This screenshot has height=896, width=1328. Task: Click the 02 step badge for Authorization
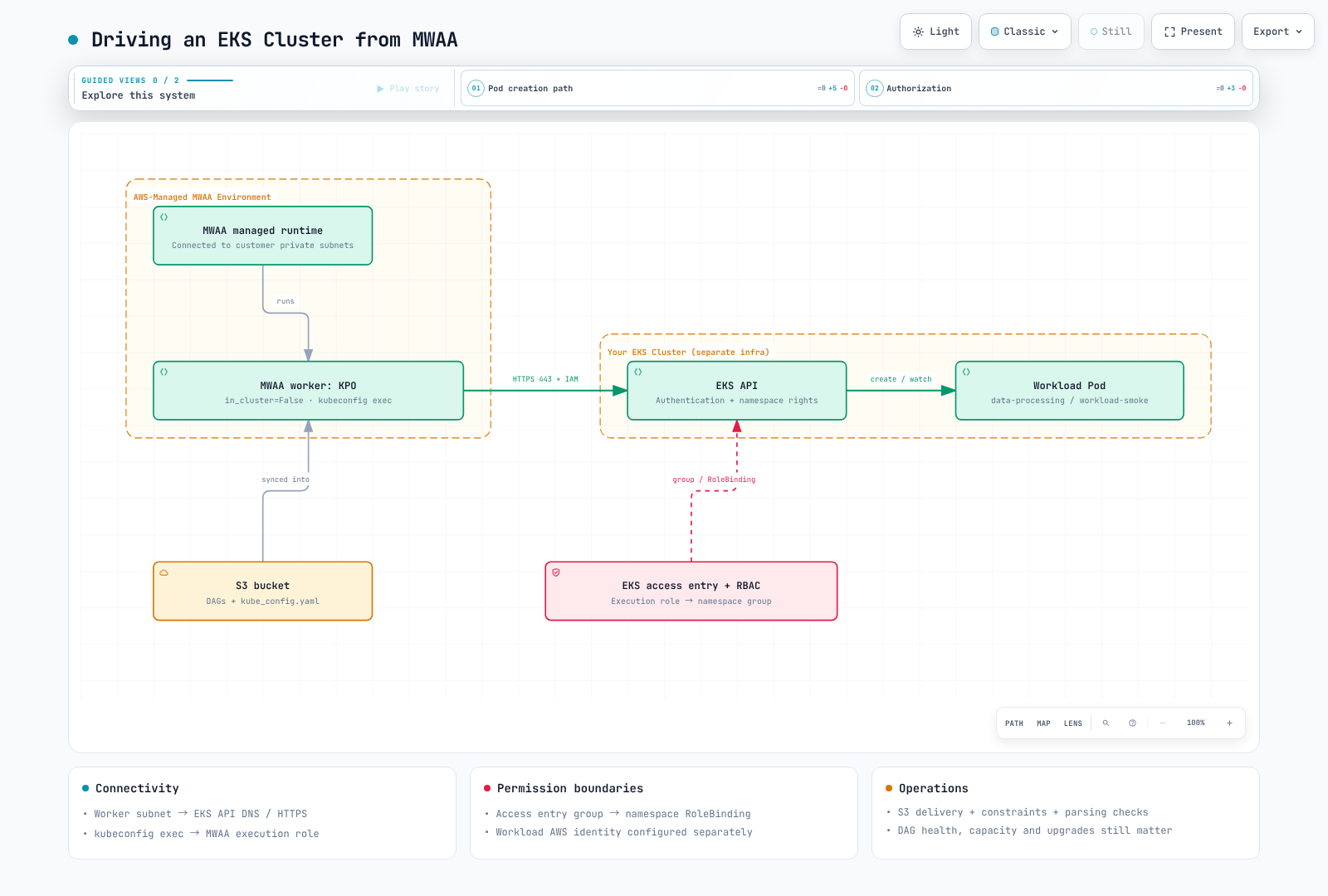pyautogui.click(x=874, y=88)
